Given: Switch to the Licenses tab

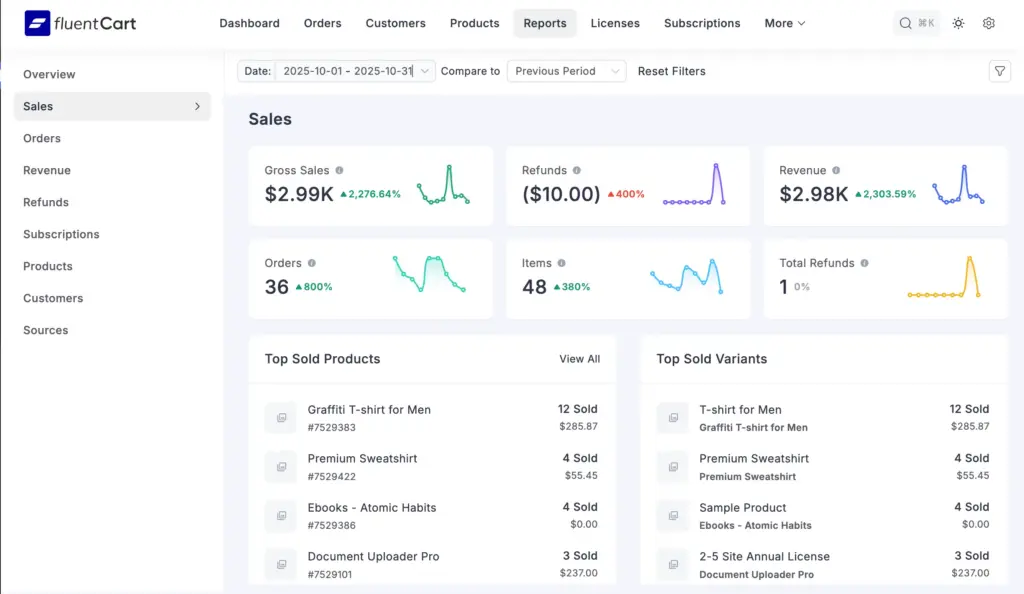Looking at the screenshot, I should pyautogui.click(x=615, y=23).
